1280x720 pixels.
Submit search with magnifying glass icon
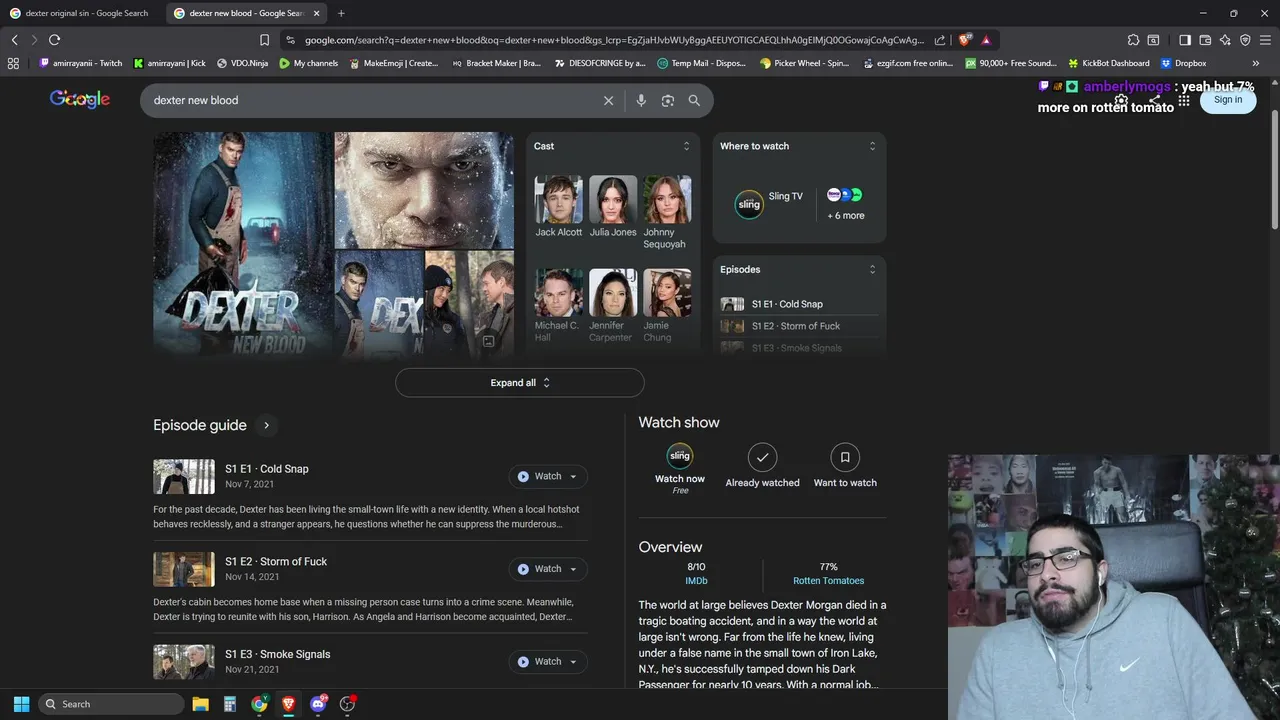[694, 100]
